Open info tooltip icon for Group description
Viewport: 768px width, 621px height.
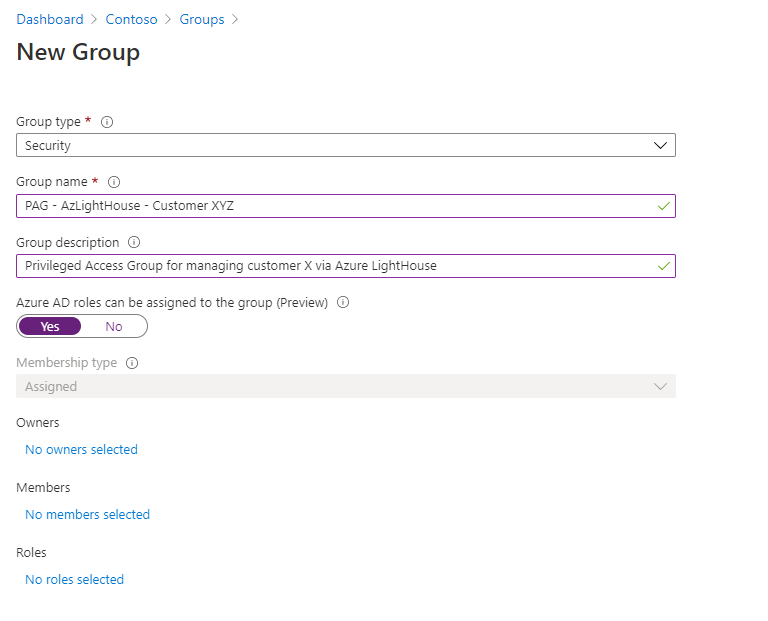pos(134,242)
